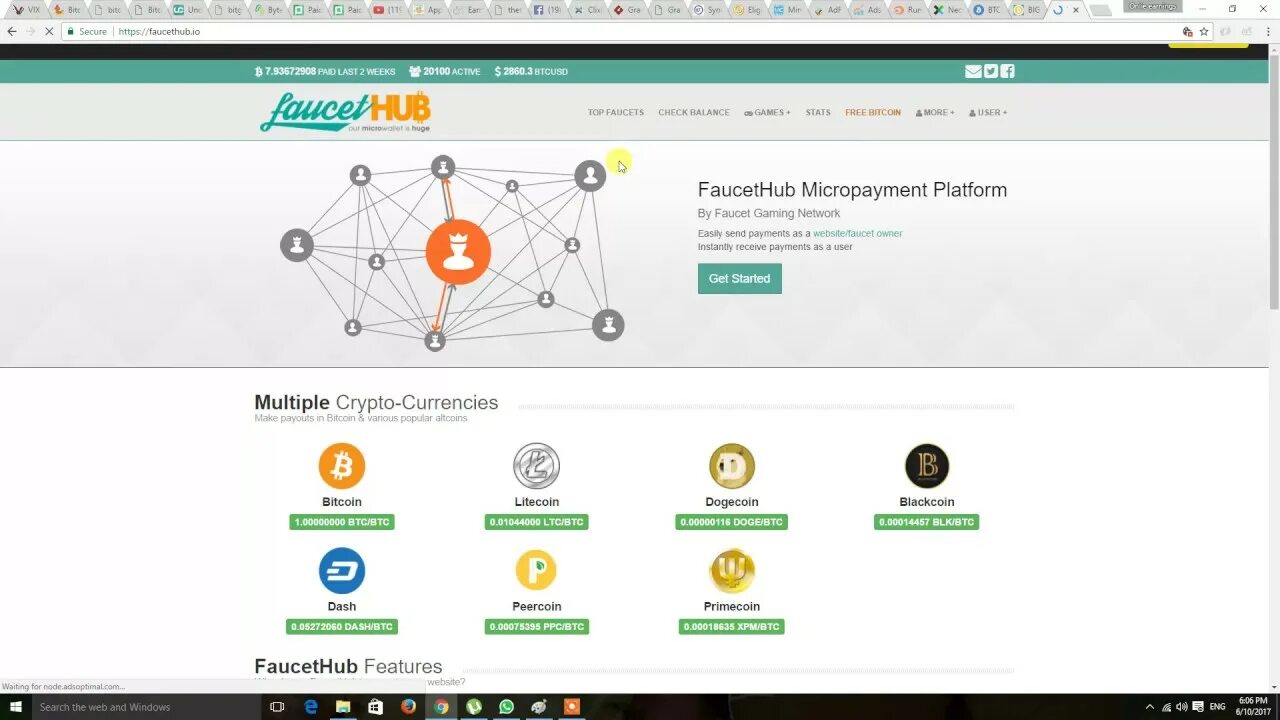Image resolution: width=1280 pixels, height=720 pixels.
Task: Click the Get Started button
Action: [740, 278]
